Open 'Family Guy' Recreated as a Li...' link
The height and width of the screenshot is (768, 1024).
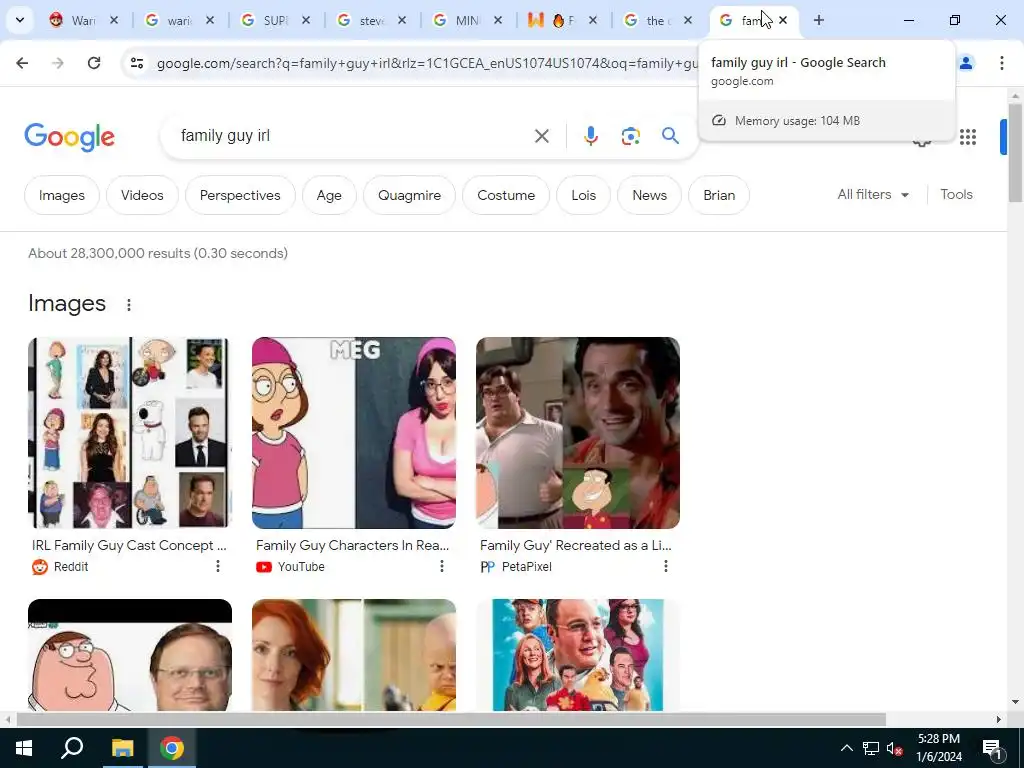tap(576, 545)
